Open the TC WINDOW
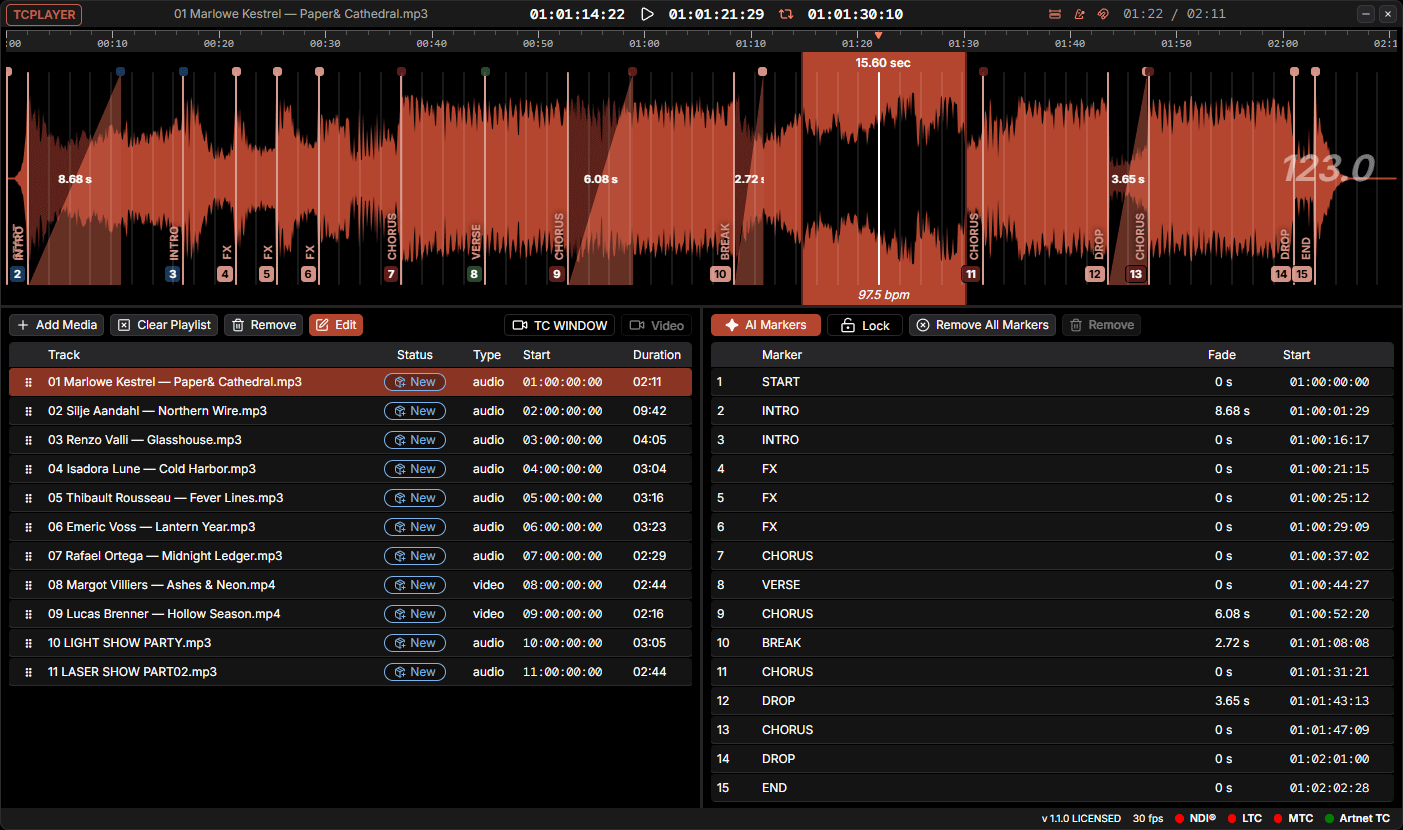Screen dimensions: 1403x830 tap(560, 325)
